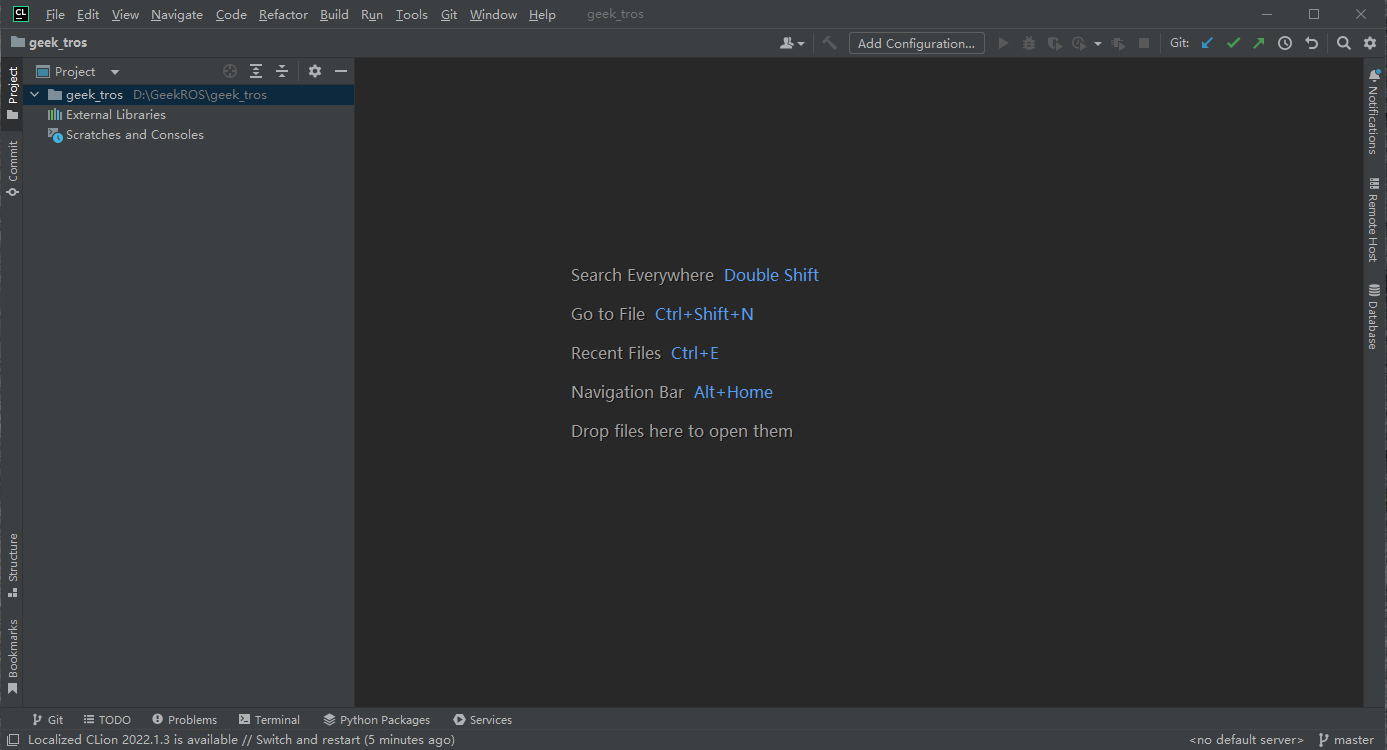The image size is (1387, 750).
Task: Click the select opened file target icon
Action: pyautogui.click(x=230, y=71)
